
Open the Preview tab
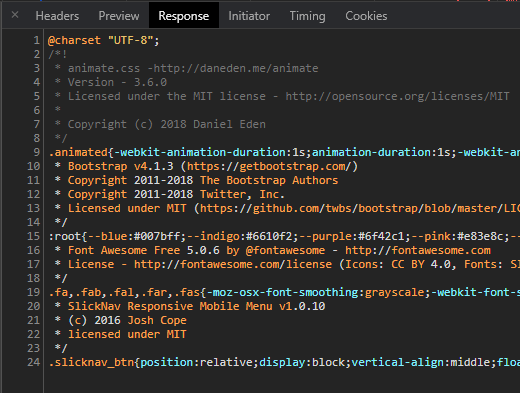click(119, 16)
